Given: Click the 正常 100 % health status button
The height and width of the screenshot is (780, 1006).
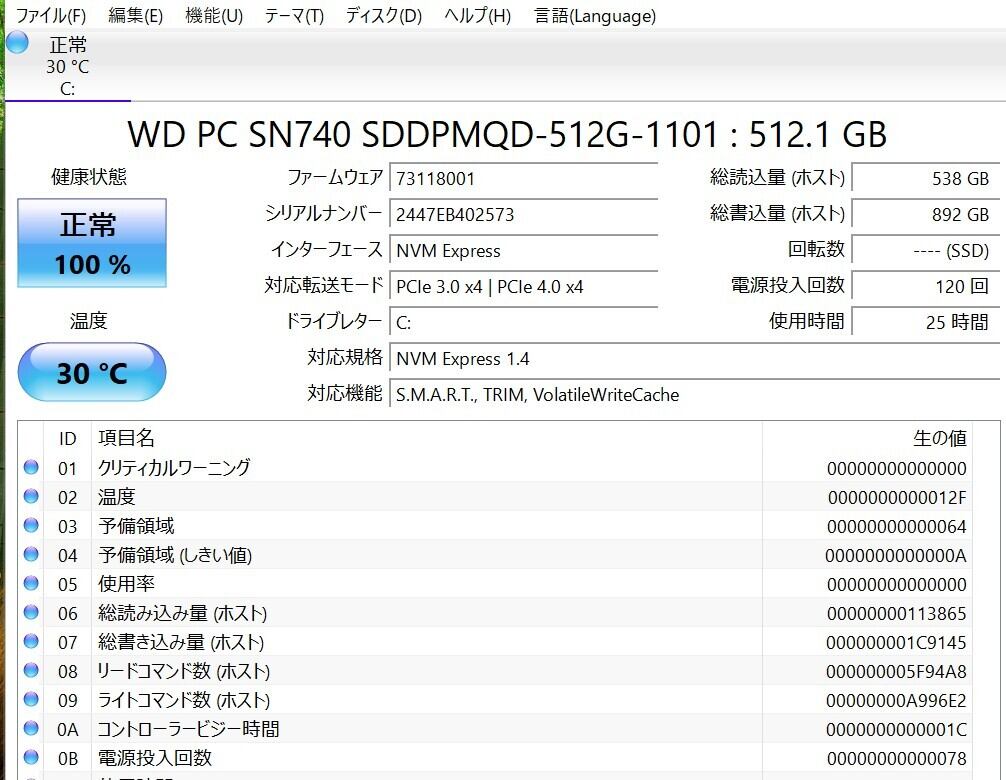Looking at the screenshot, I should 92,243.
